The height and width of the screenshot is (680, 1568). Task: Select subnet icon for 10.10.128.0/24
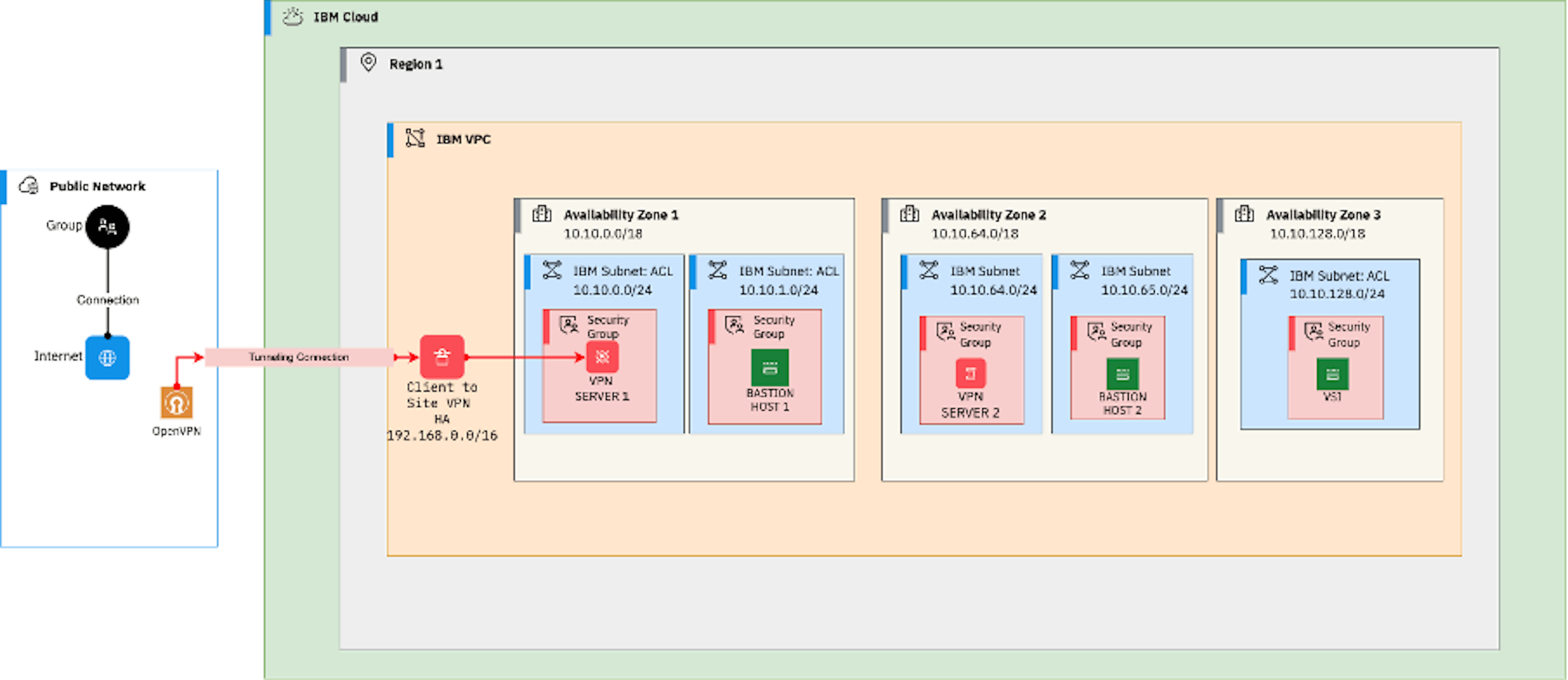[x=1269, y=274]
